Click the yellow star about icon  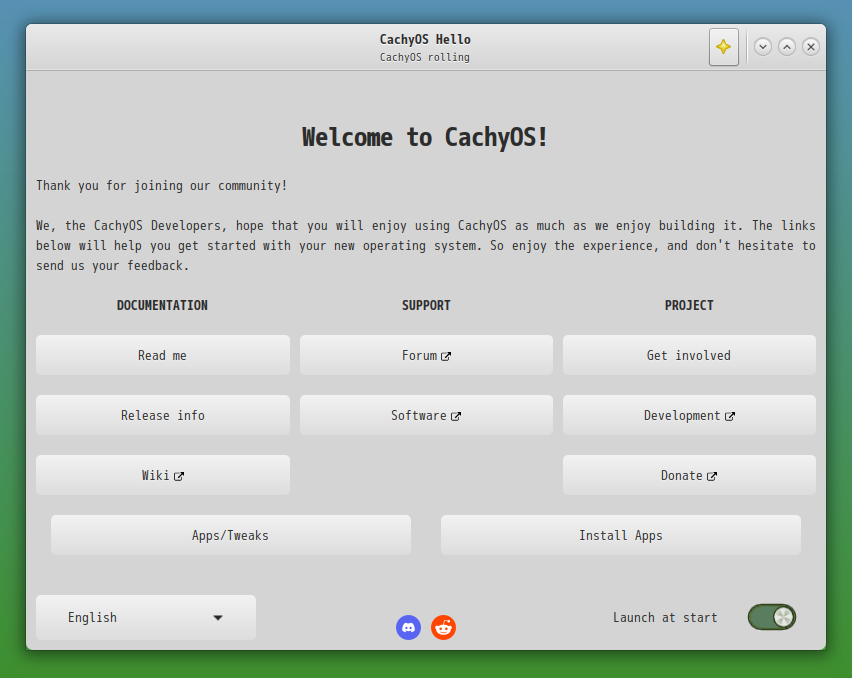pos(723,47)
